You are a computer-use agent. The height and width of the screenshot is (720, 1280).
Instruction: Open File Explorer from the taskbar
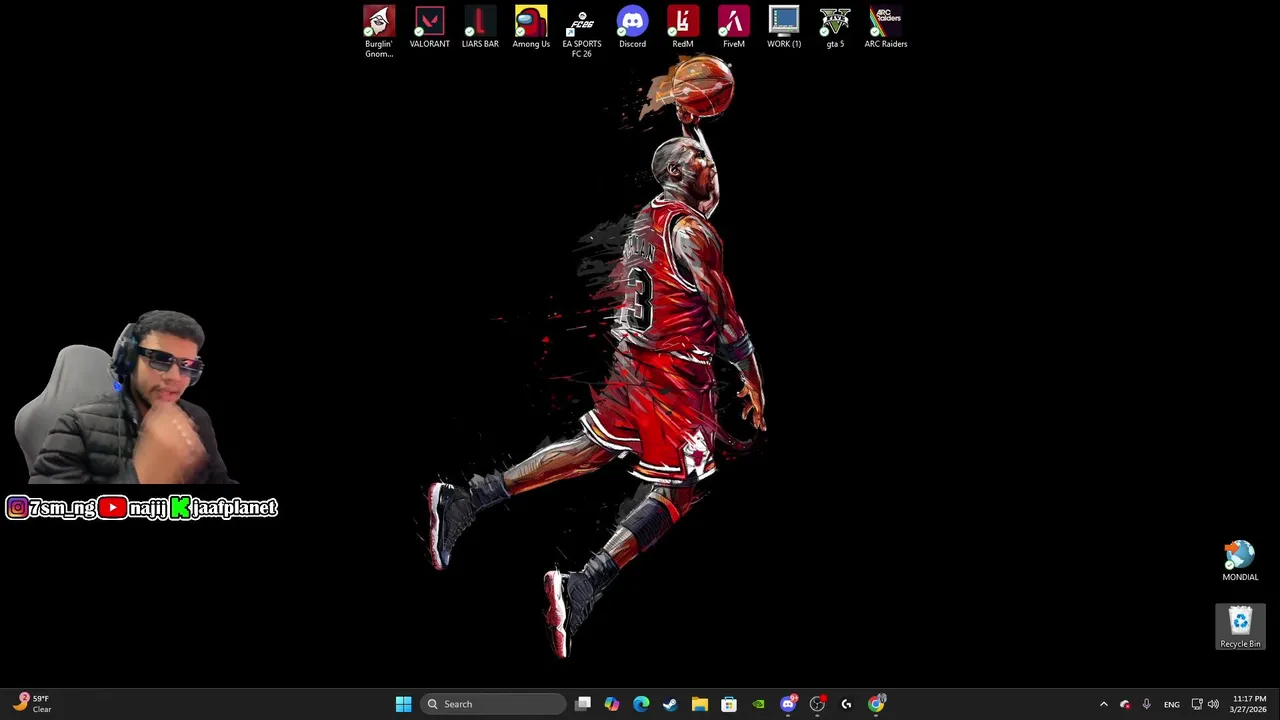(x=699, y=704)
